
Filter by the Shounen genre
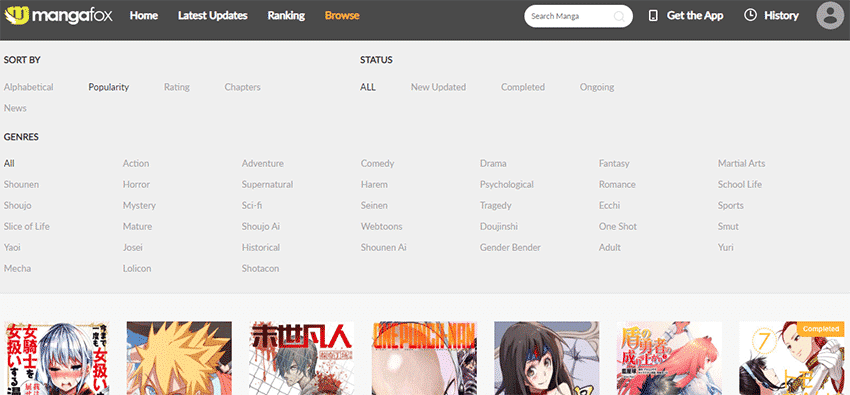pyautogui.click(x=21, y=184)
